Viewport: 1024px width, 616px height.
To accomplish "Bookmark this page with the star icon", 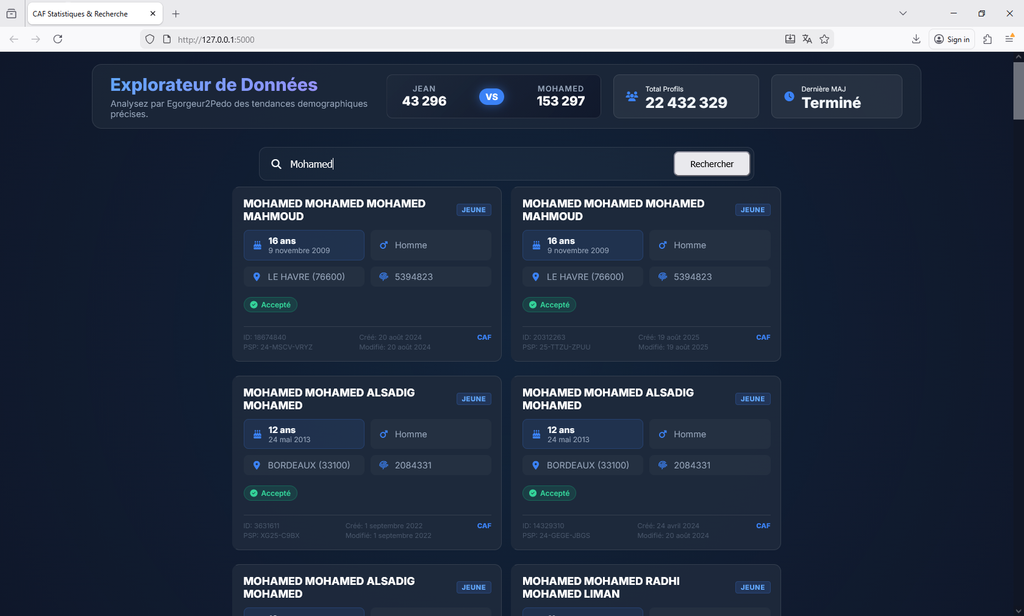I will click(824, 39).
